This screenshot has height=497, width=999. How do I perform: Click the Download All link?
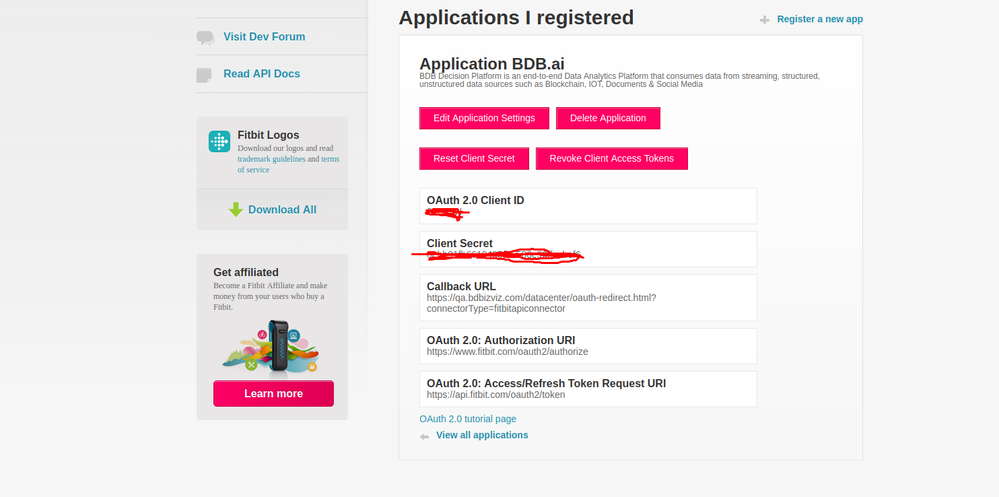click(x=282, y=210)
